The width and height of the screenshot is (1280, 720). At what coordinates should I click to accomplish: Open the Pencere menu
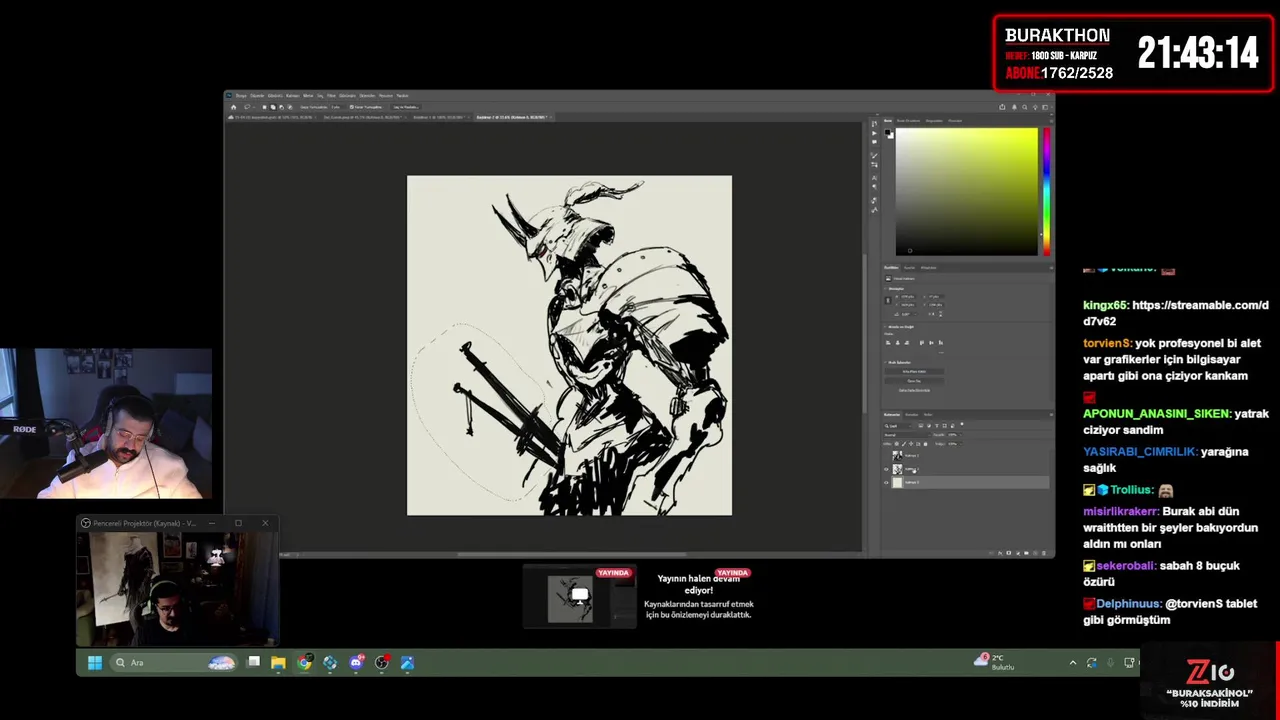[x=385, y=95]
